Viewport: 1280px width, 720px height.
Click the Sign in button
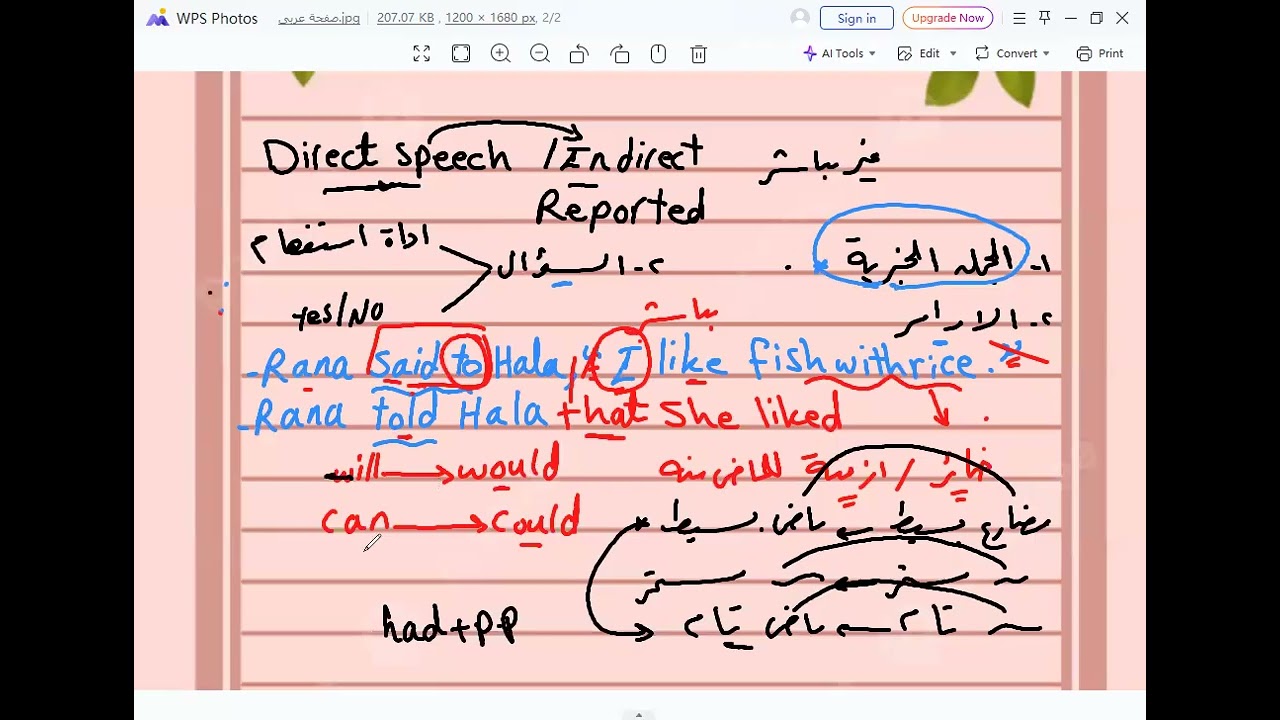click(x=856, y=18)
